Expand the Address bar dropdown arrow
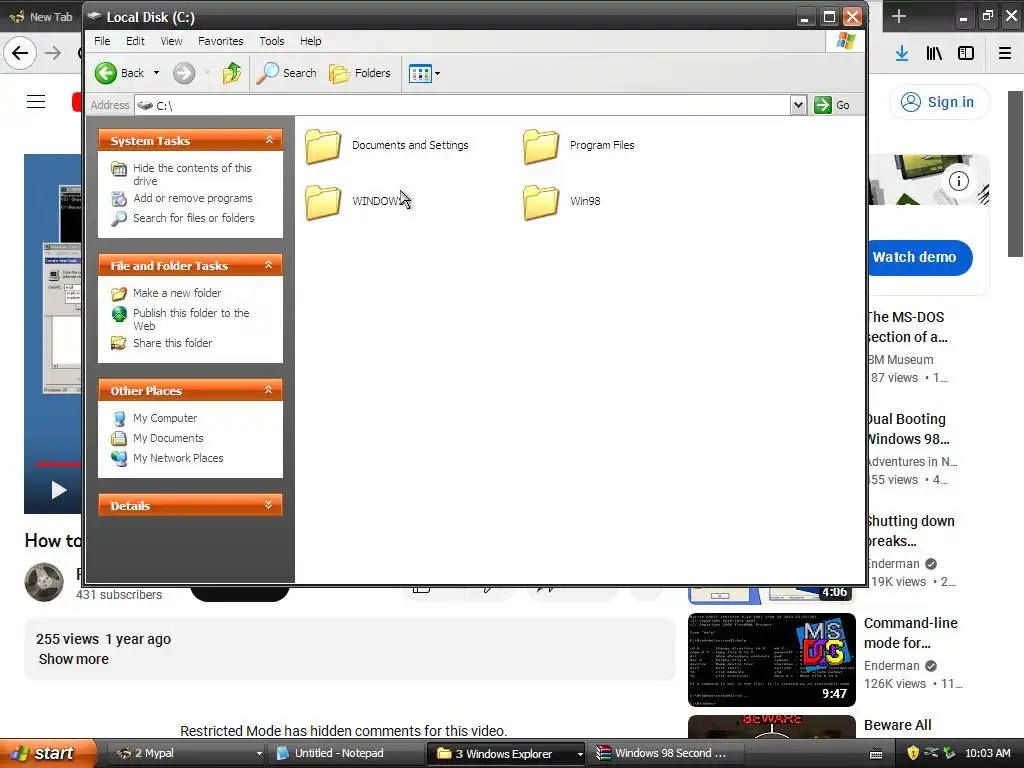 pyautogui.click(x=798, y=105)
